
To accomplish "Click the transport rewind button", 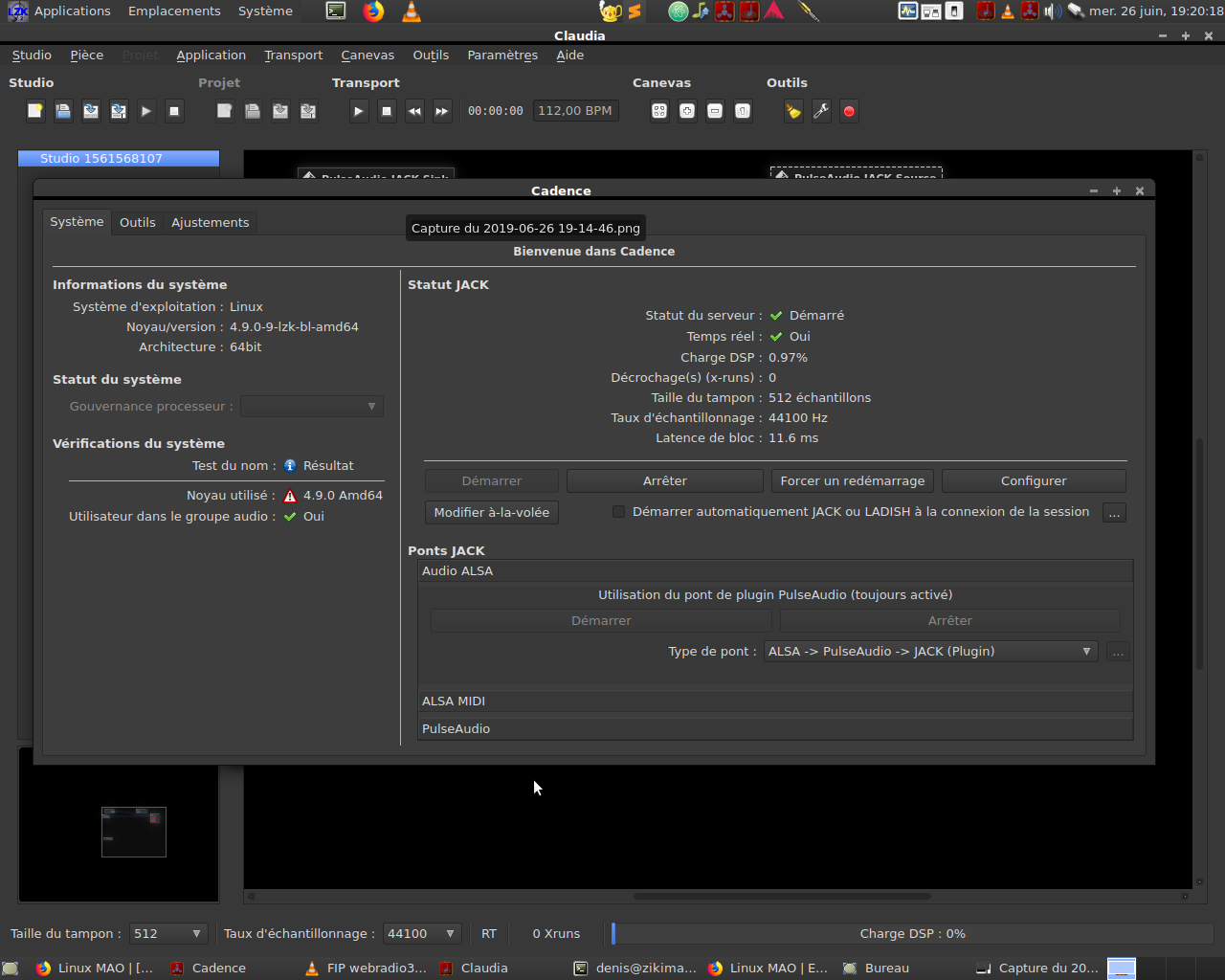I will coord(414,111).
